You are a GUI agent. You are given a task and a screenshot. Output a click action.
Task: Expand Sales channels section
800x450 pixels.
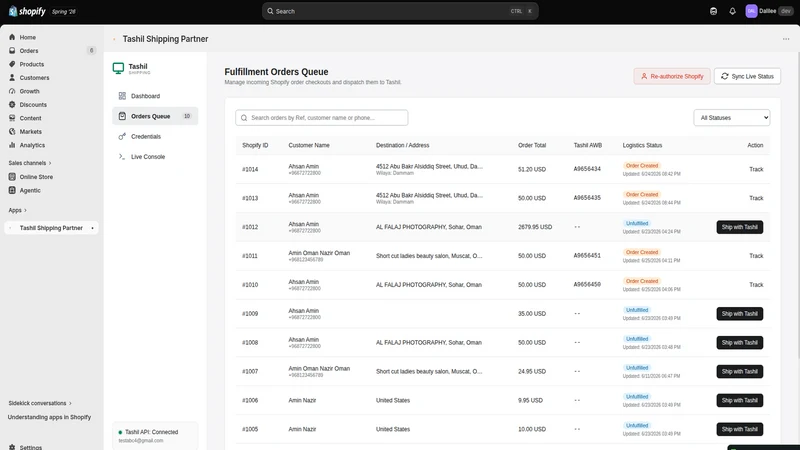click(x=30, y=163)
